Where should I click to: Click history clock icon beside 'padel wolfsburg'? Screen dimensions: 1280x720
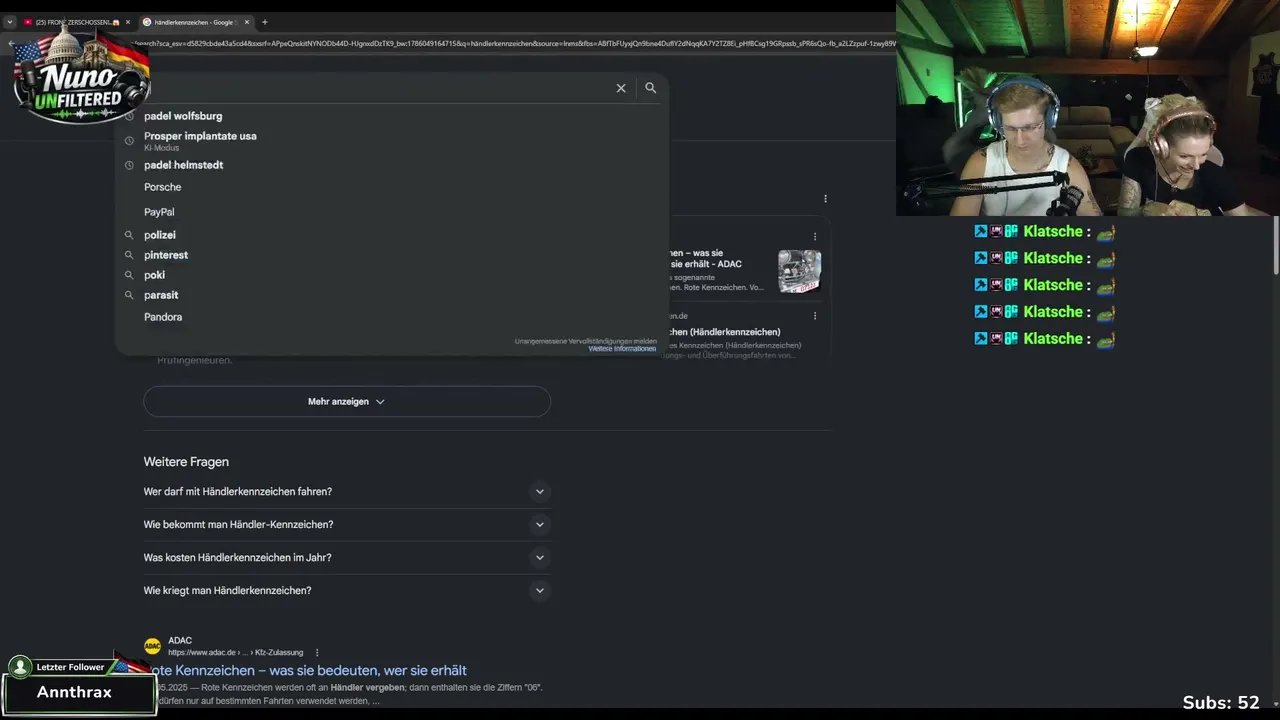[129, 116]
